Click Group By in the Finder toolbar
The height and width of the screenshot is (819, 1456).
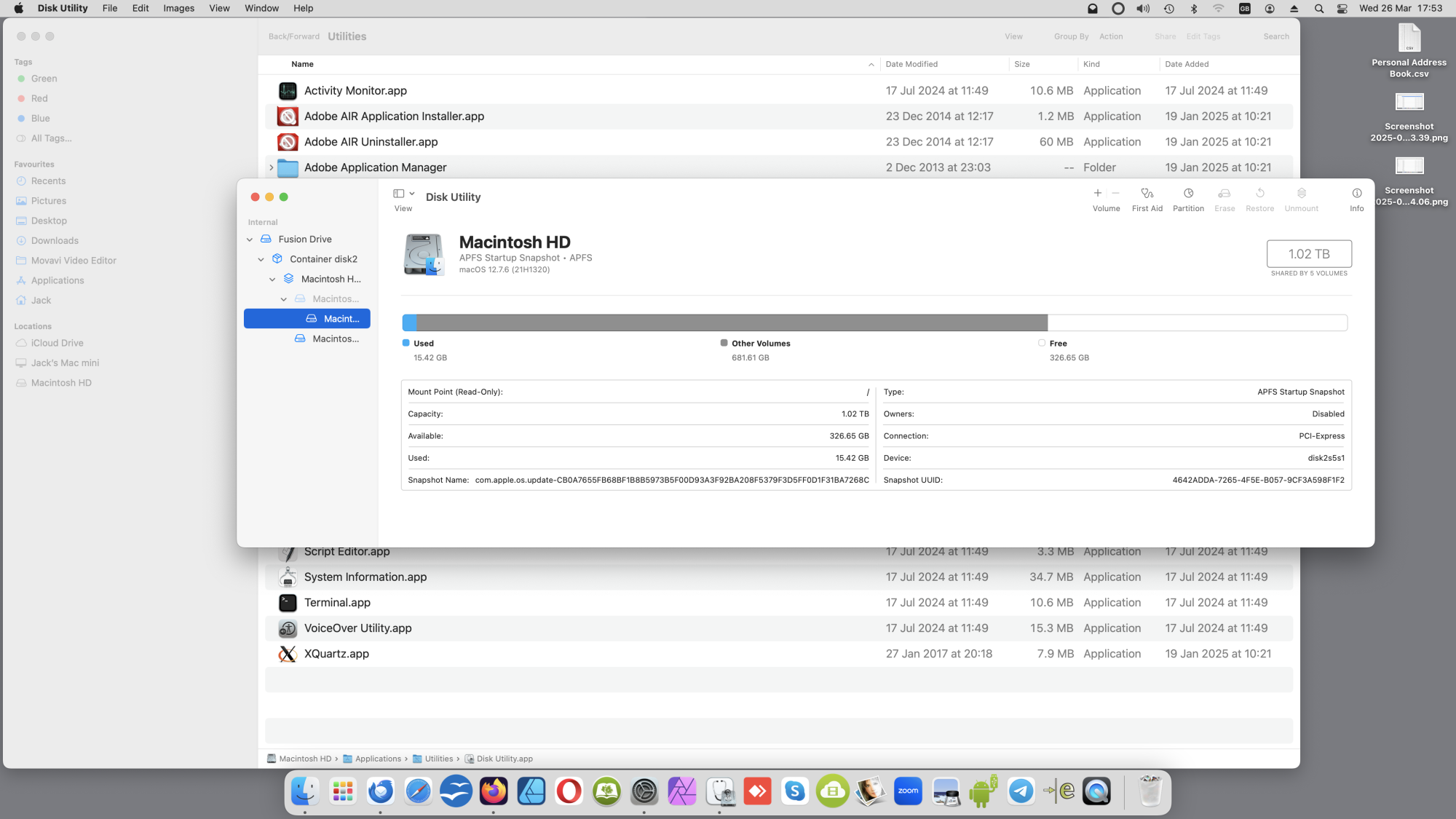click(x=1071, y=36)
